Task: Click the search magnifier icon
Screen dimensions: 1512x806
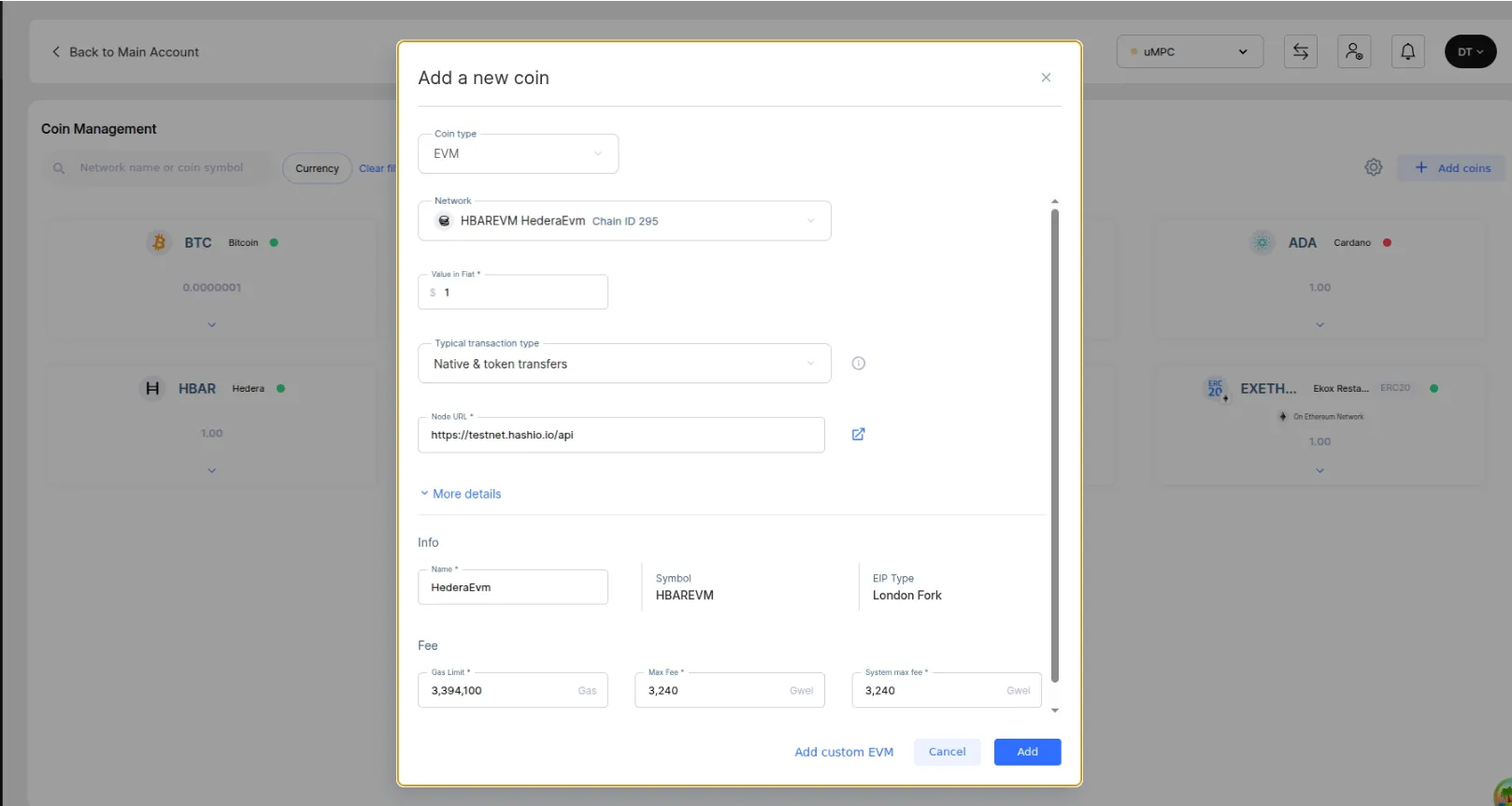Action: (x=59, y=168)
